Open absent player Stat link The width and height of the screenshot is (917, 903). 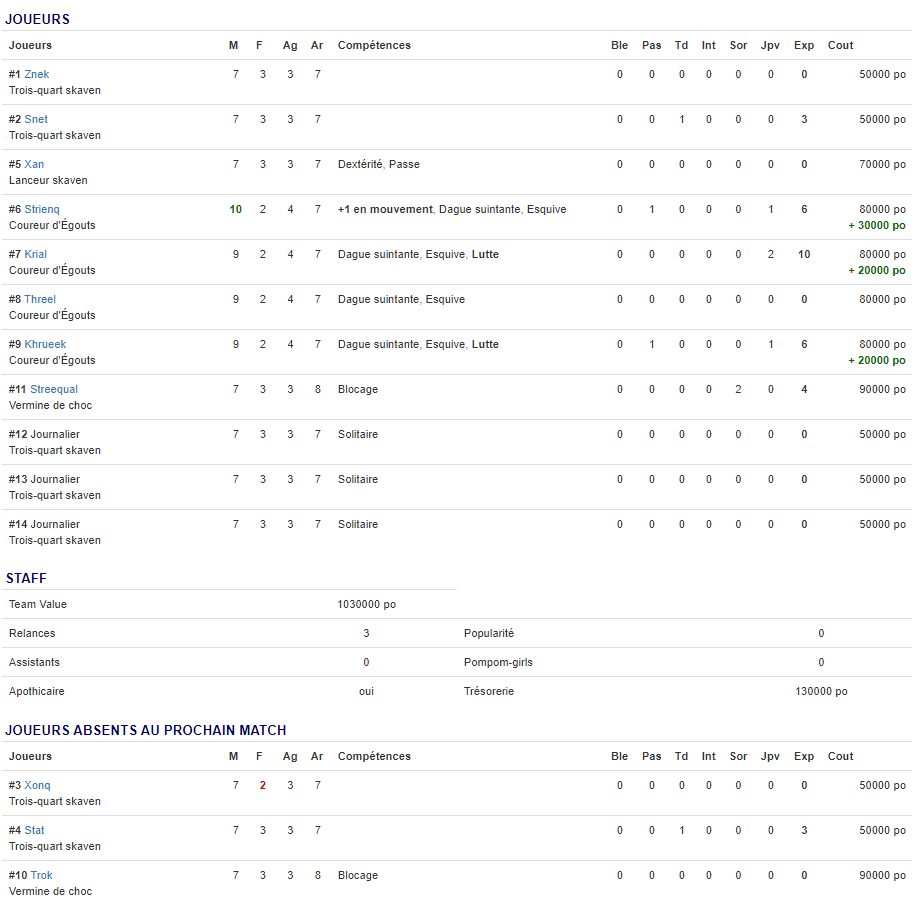pyautogui.click(x=34, y=831)
